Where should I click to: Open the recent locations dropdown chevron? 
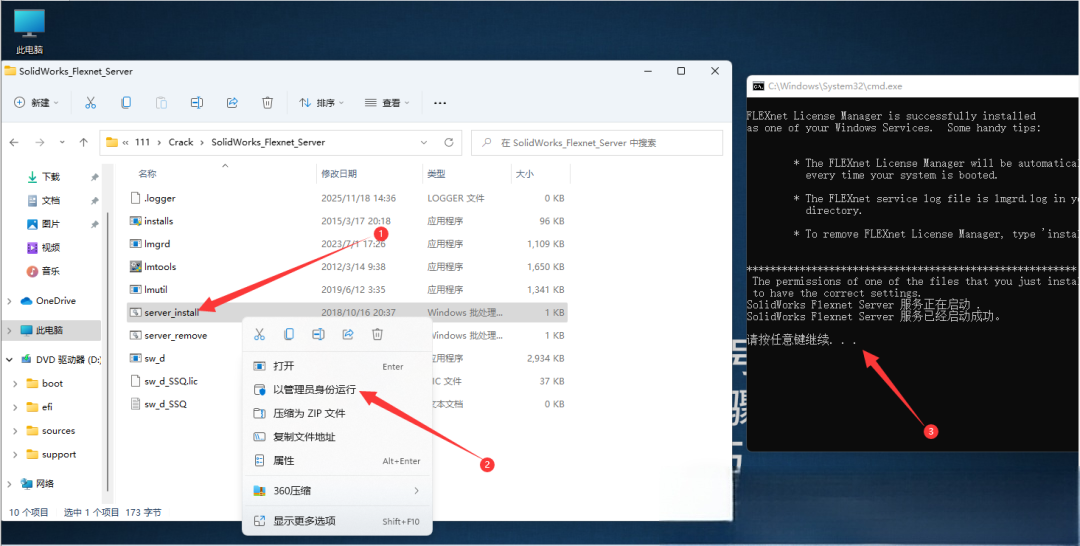(x=62, y=143)
